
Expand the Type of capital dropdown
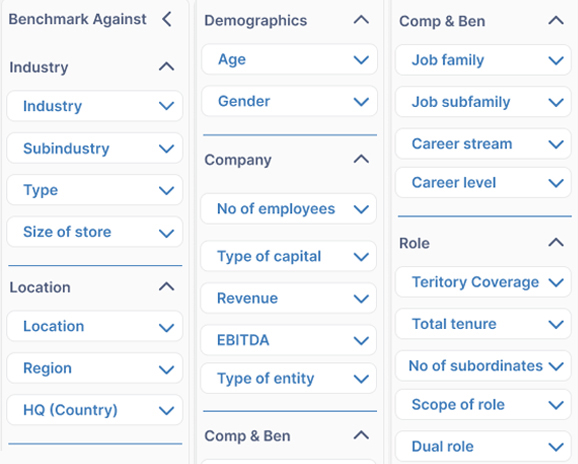(x=289, y=257)
